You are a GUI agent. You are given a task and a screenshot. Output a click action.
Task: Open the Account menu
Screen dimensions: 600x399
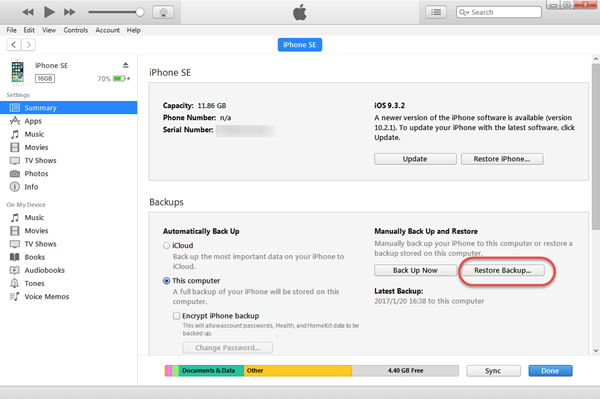pyautogui.click(x=108, y=30)
